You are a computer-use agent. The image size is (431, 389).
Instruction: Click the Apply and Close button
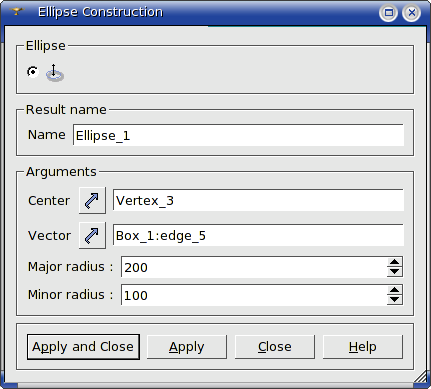point(83,347)
